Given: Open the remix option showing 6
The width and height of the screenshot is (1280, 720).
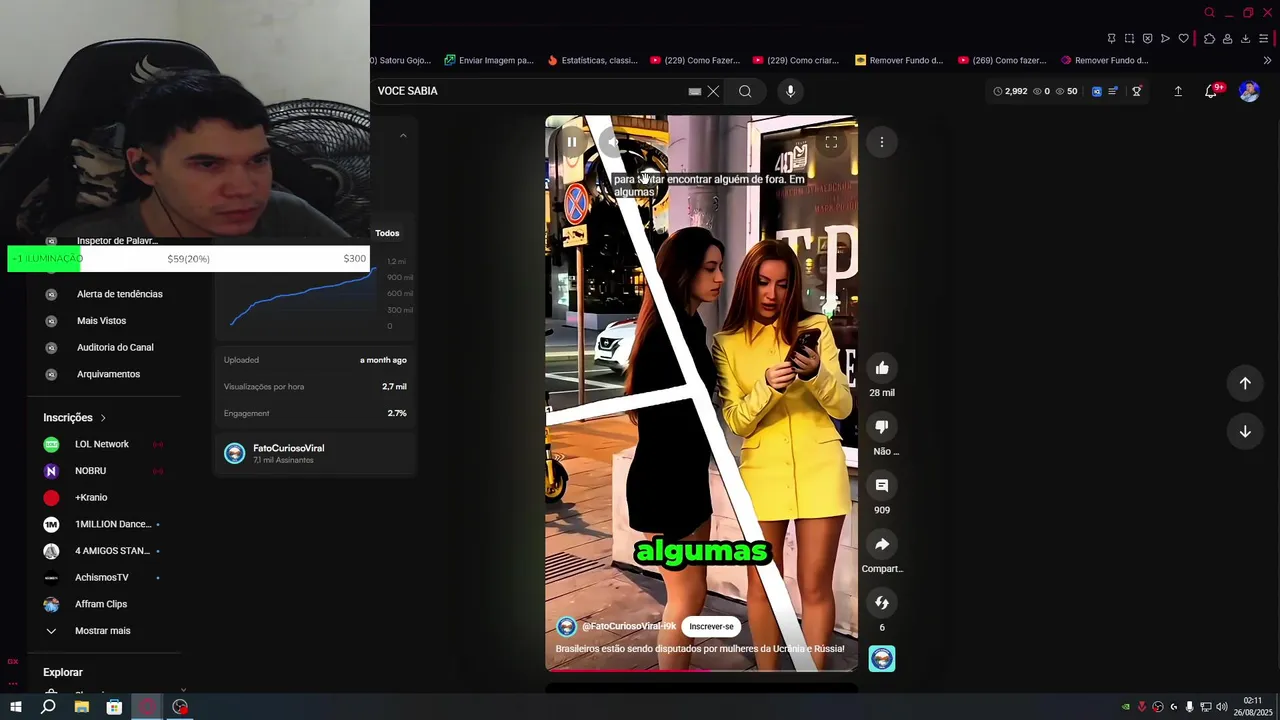Looking at the screenshot, I should pos(882,602).
